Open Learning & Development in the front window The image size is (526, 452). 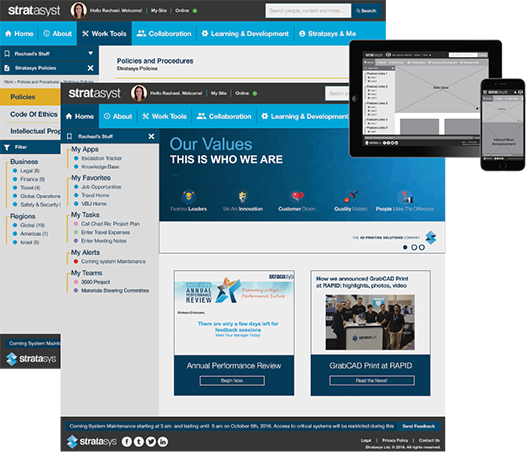(305, 116)
